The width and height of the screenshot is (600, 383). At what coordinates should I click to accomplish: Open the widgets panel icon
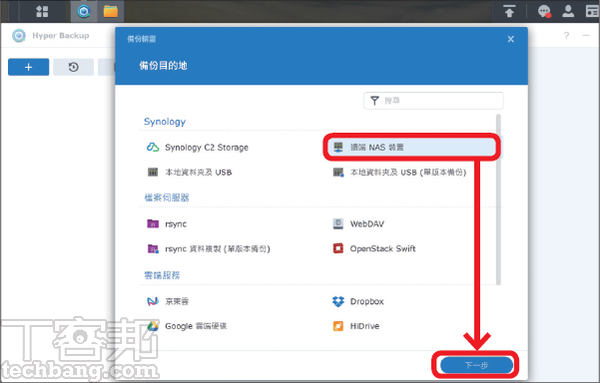[x=592, y=11]
